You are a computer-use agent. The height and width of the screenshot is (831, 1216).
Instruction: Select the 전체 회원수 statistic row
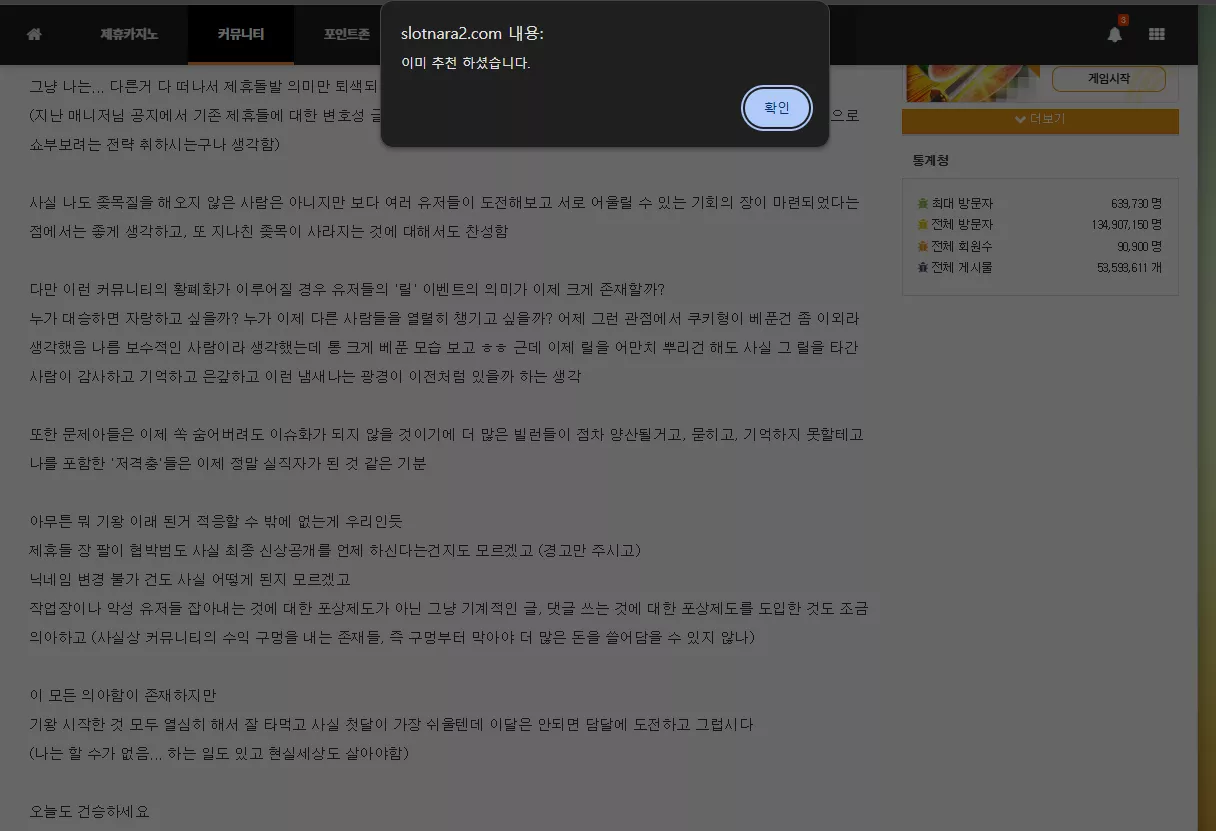pyautogui.click(x=1040, y=246)
